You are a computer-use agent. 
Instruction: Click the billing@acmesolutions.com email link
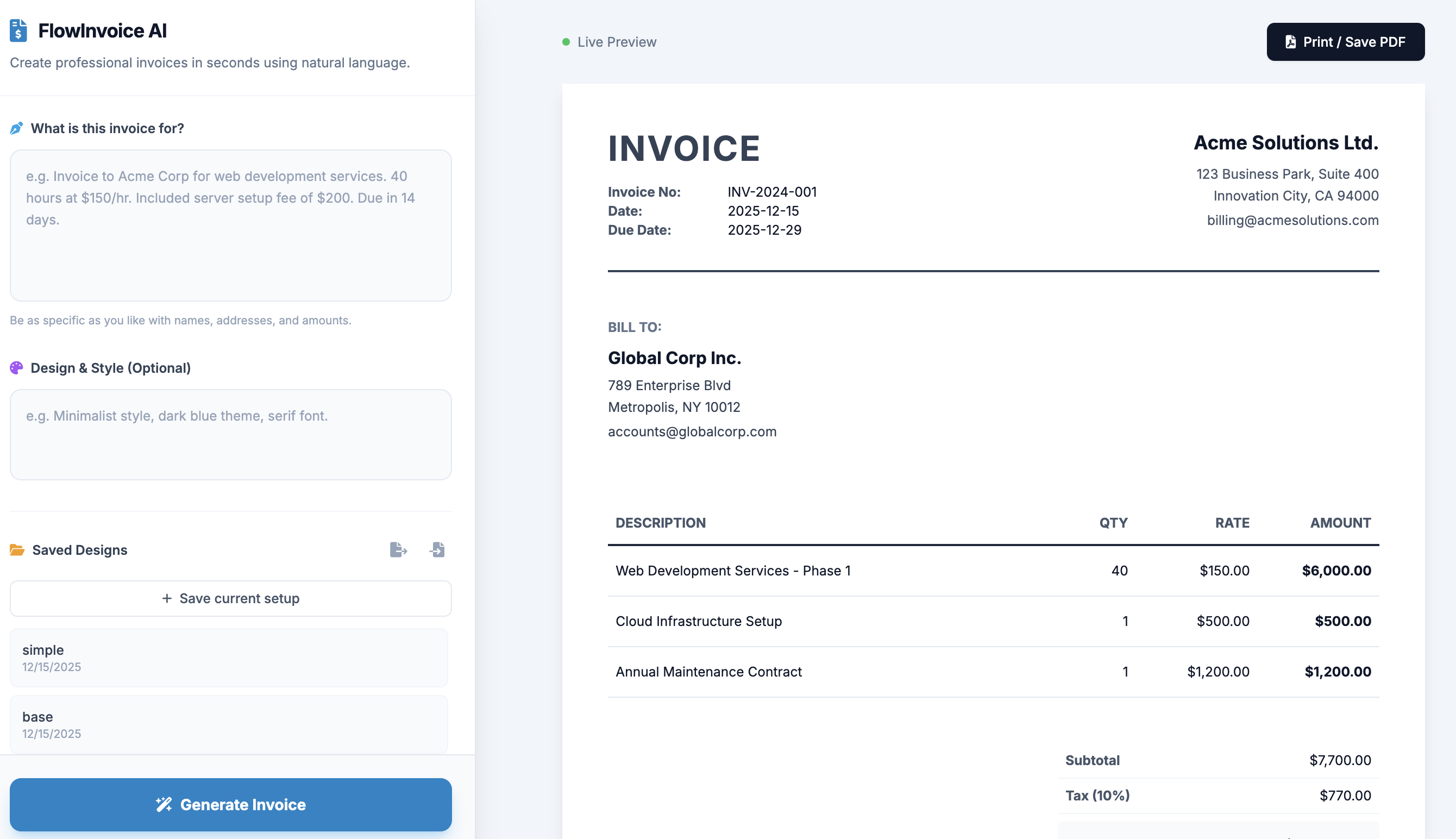pos(1293,220)
